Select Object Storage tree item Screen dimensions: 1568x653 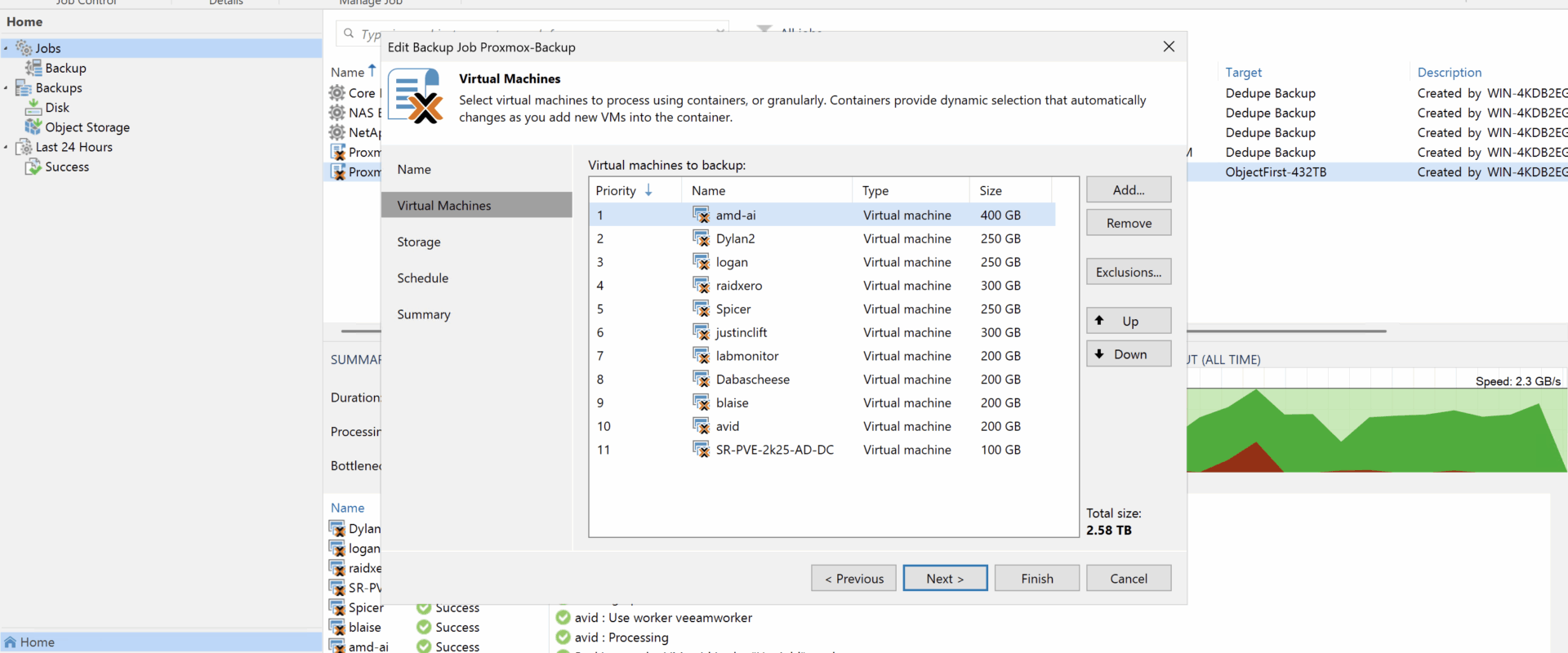(87, 127)
